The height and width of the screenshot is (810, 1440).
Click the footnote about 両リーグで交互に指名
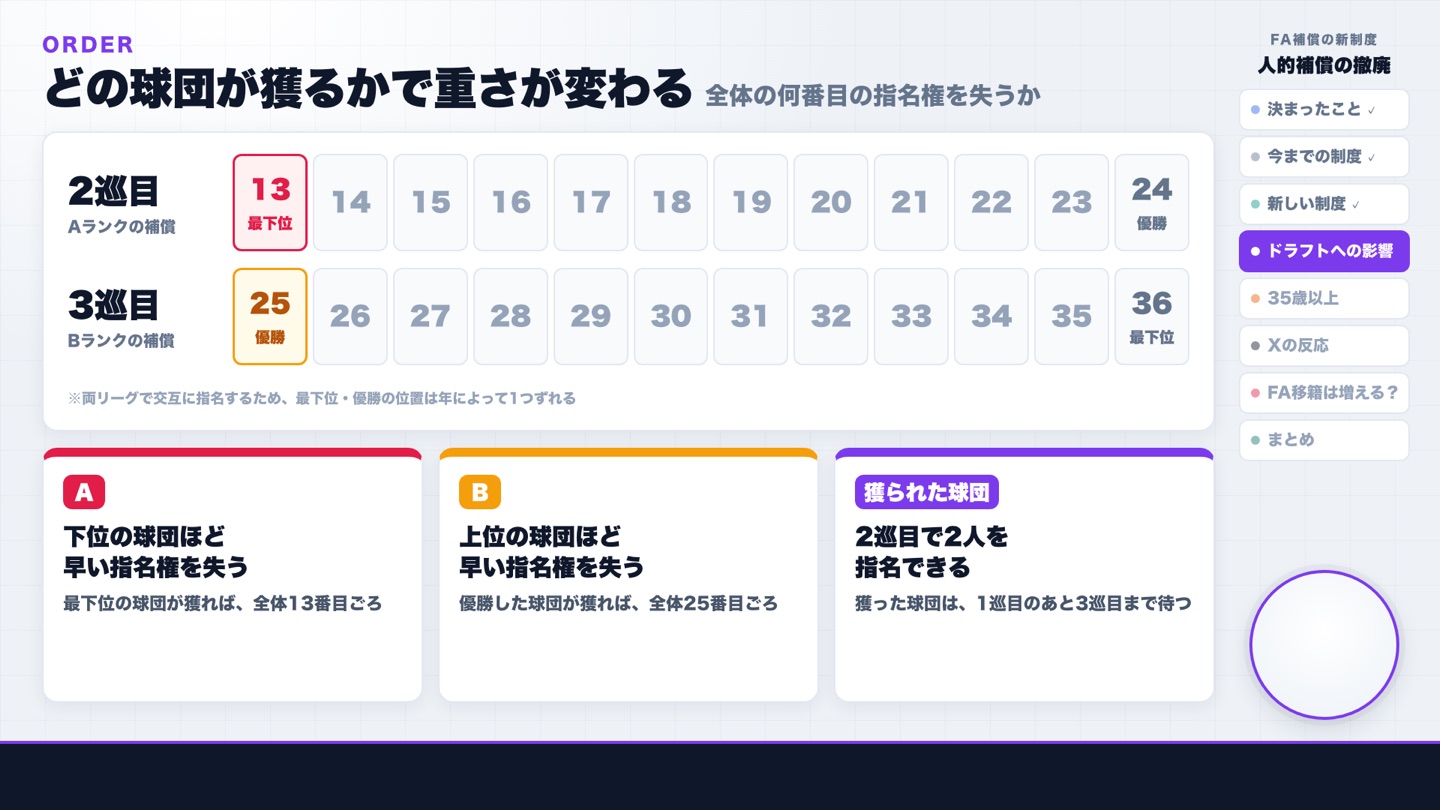coord(322,398)
